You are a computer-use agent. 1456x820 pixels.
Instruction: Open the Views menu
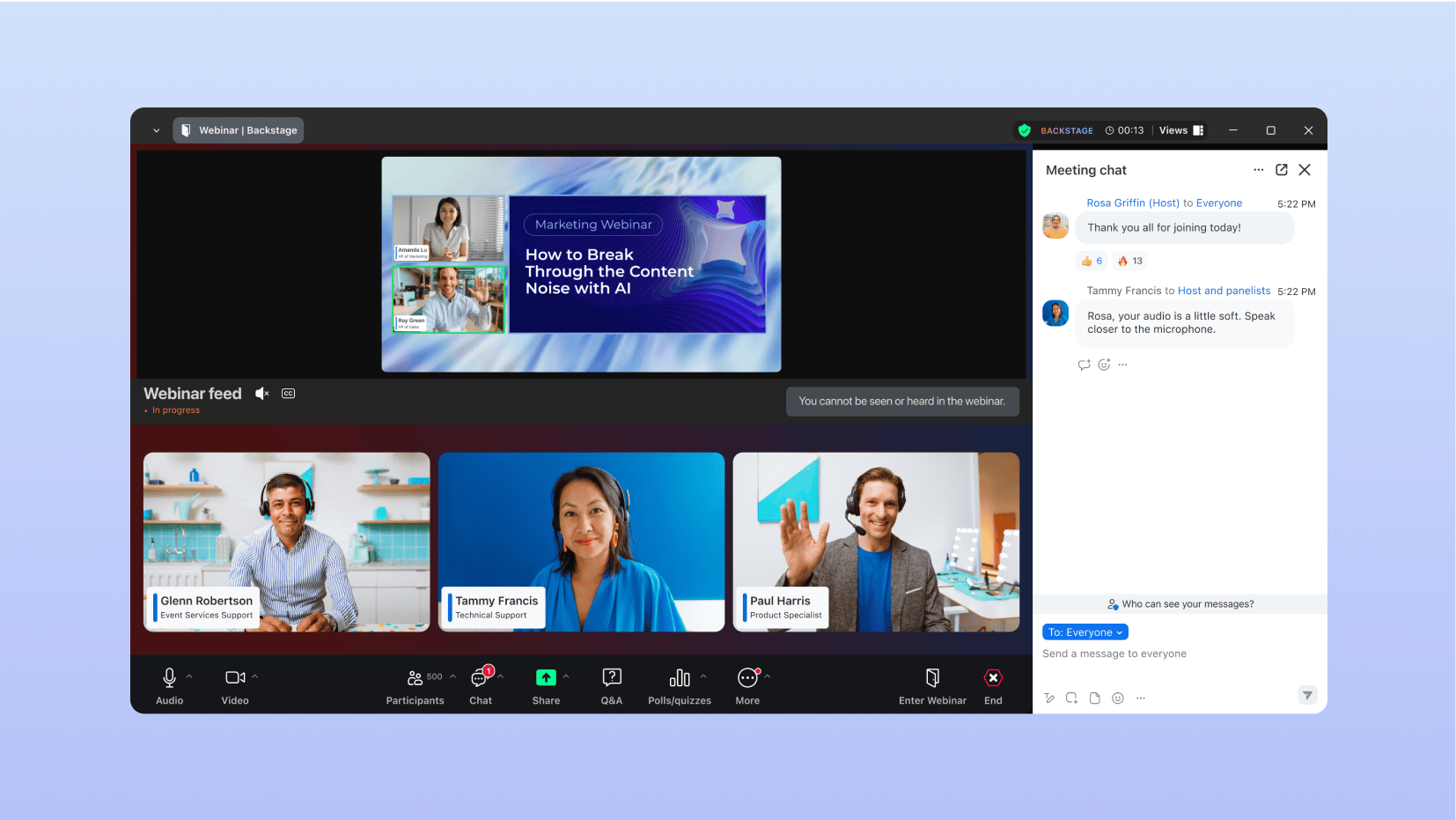1180,130
